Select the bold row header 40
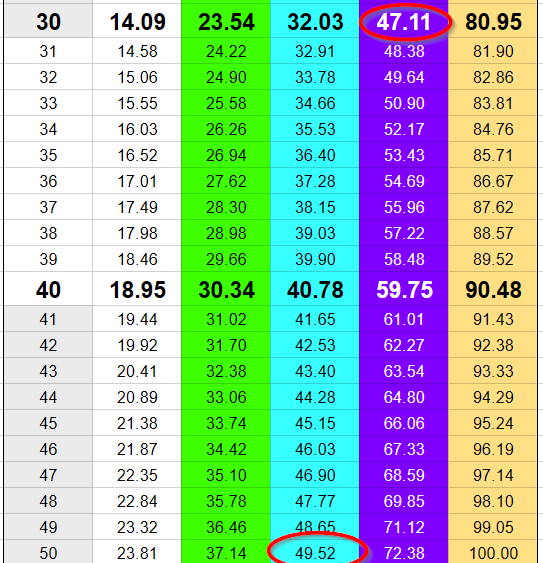 tap(48, 289)
